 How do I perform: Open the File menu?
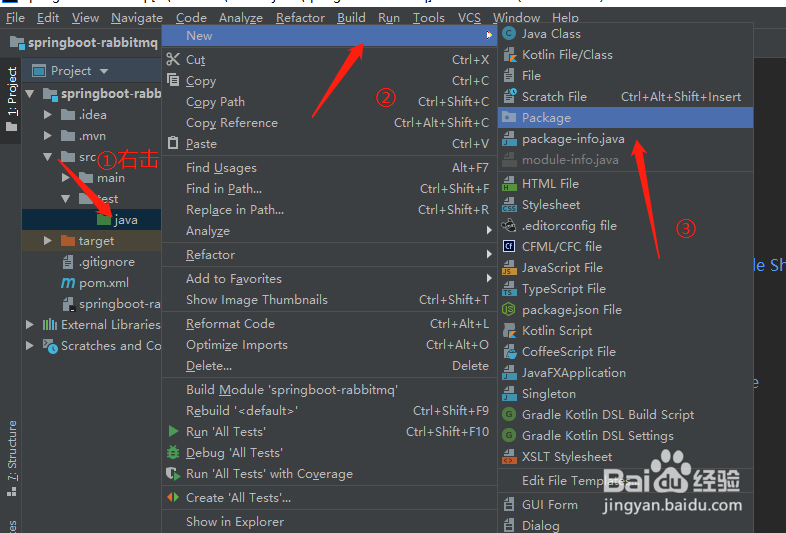point(16,18)
